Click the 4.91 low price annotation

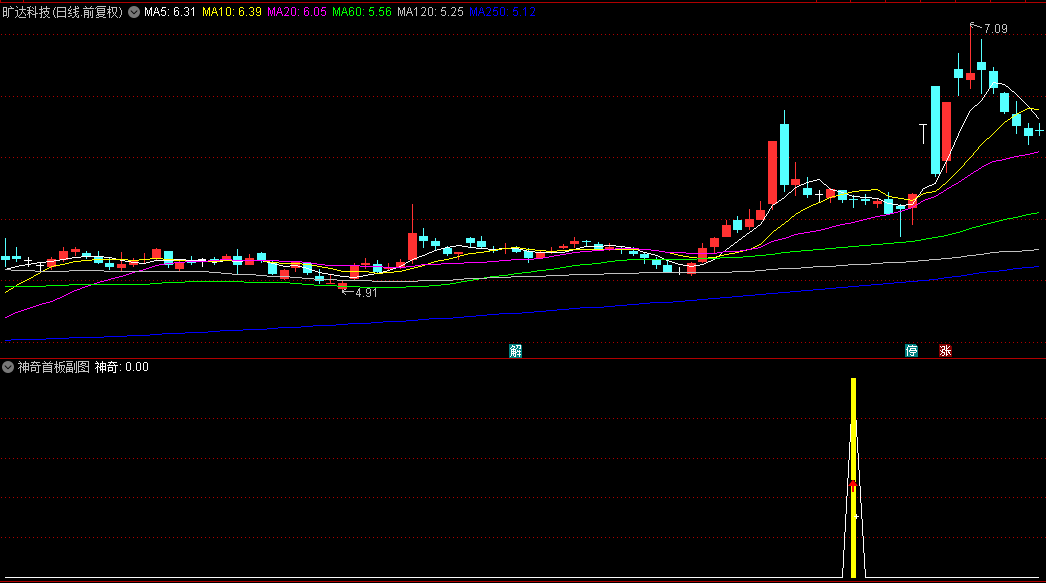pyautogui.click(x=366, y=293)
